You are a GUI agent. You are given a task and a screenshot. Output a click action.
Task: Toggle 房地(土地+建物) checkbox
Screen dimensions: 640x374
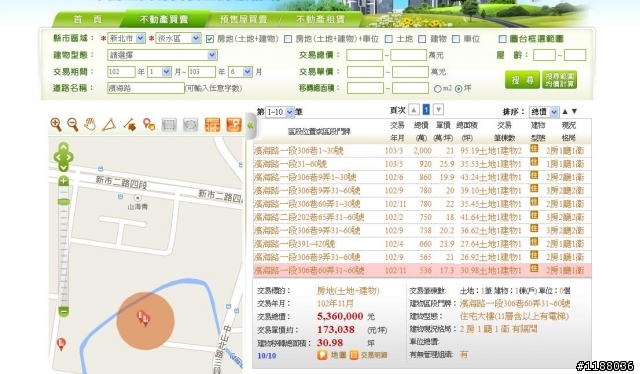point(210,39)
